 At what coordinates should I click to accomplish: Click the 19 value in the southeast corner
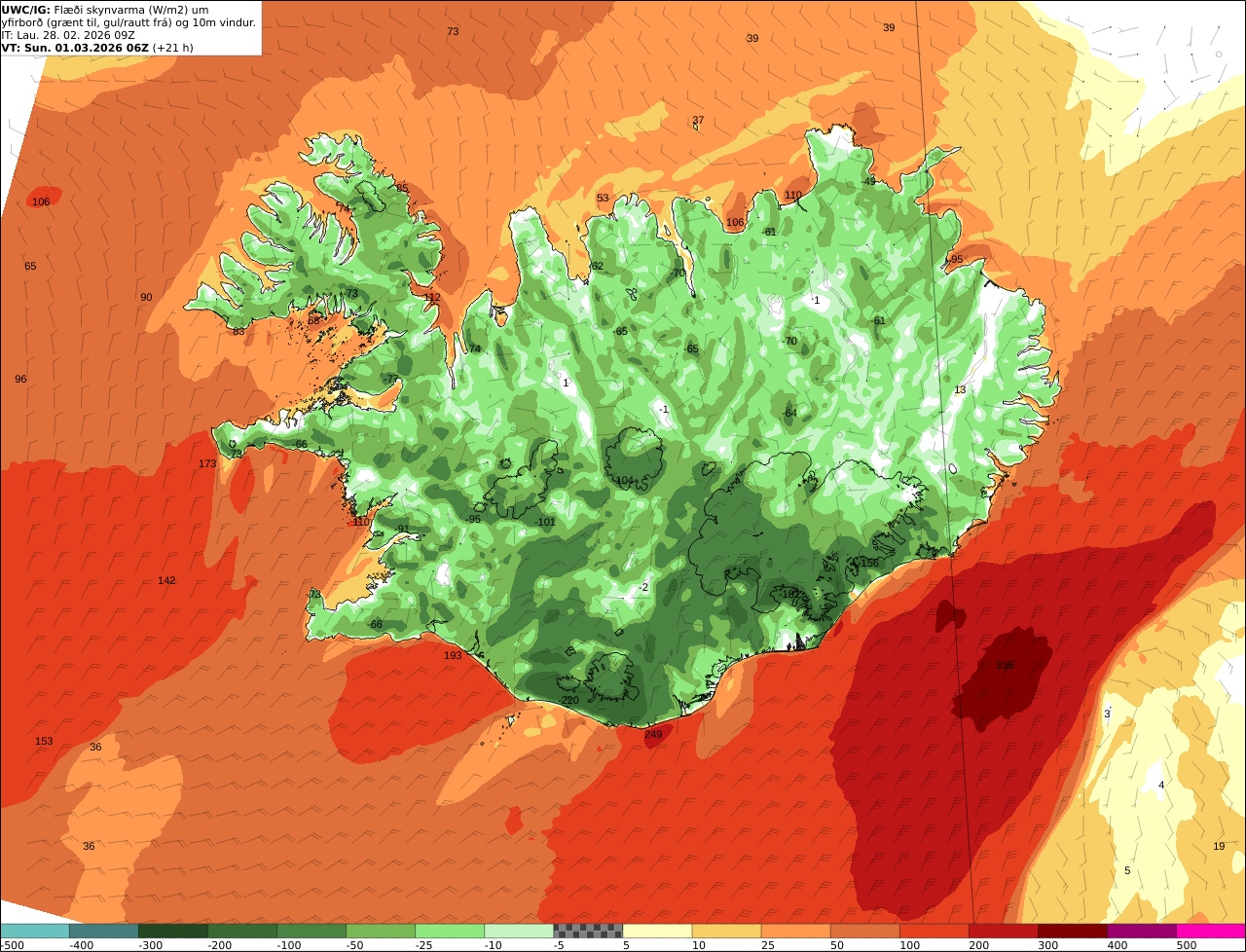(x=1219, y=846)
